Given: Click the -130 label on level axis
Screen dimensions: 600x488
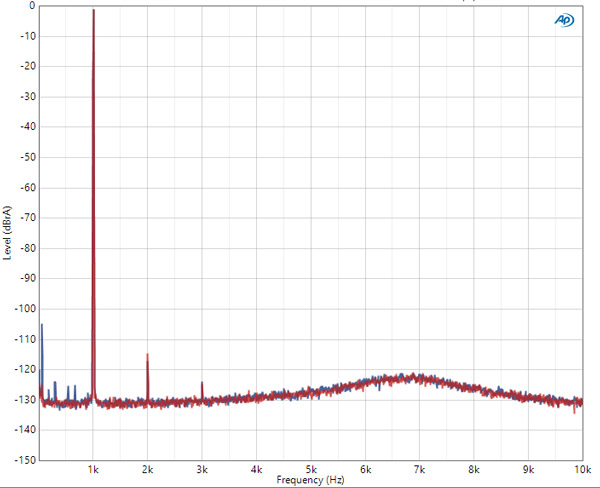Looking at the screenshot, I should (25, 400).
